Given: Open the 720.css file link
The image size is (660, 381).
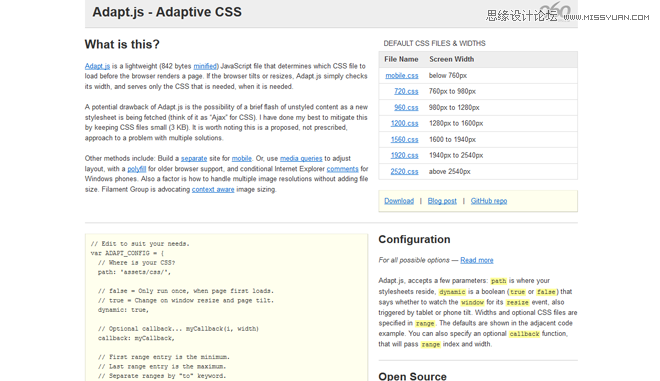Looking at the screenshot, I should click(406, 91).
